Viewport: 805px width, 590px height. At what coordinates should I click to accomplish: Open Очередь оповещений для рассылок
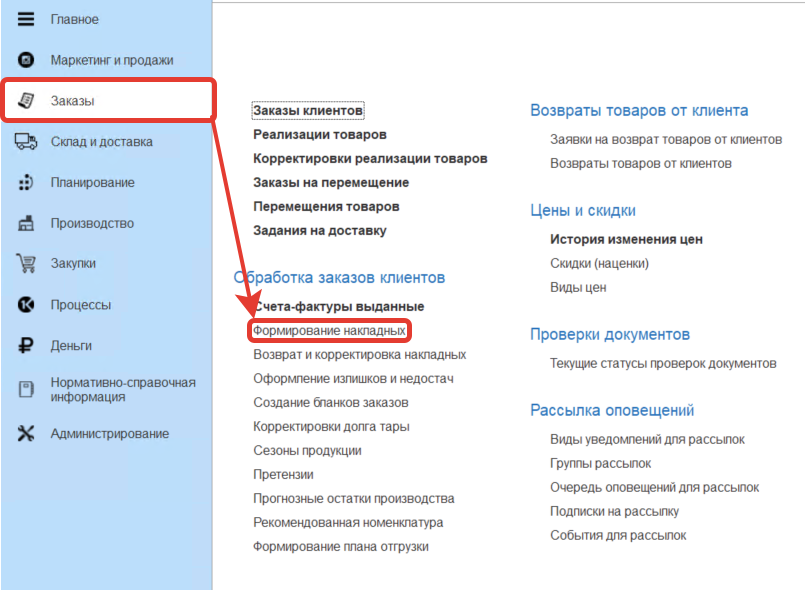(654, 487)
